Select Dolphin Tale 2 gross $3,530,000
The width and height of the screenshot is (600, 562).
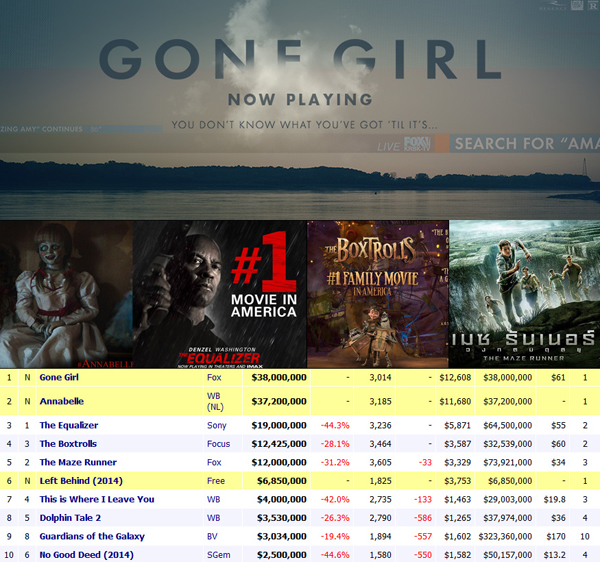click(x=282, y=518)
